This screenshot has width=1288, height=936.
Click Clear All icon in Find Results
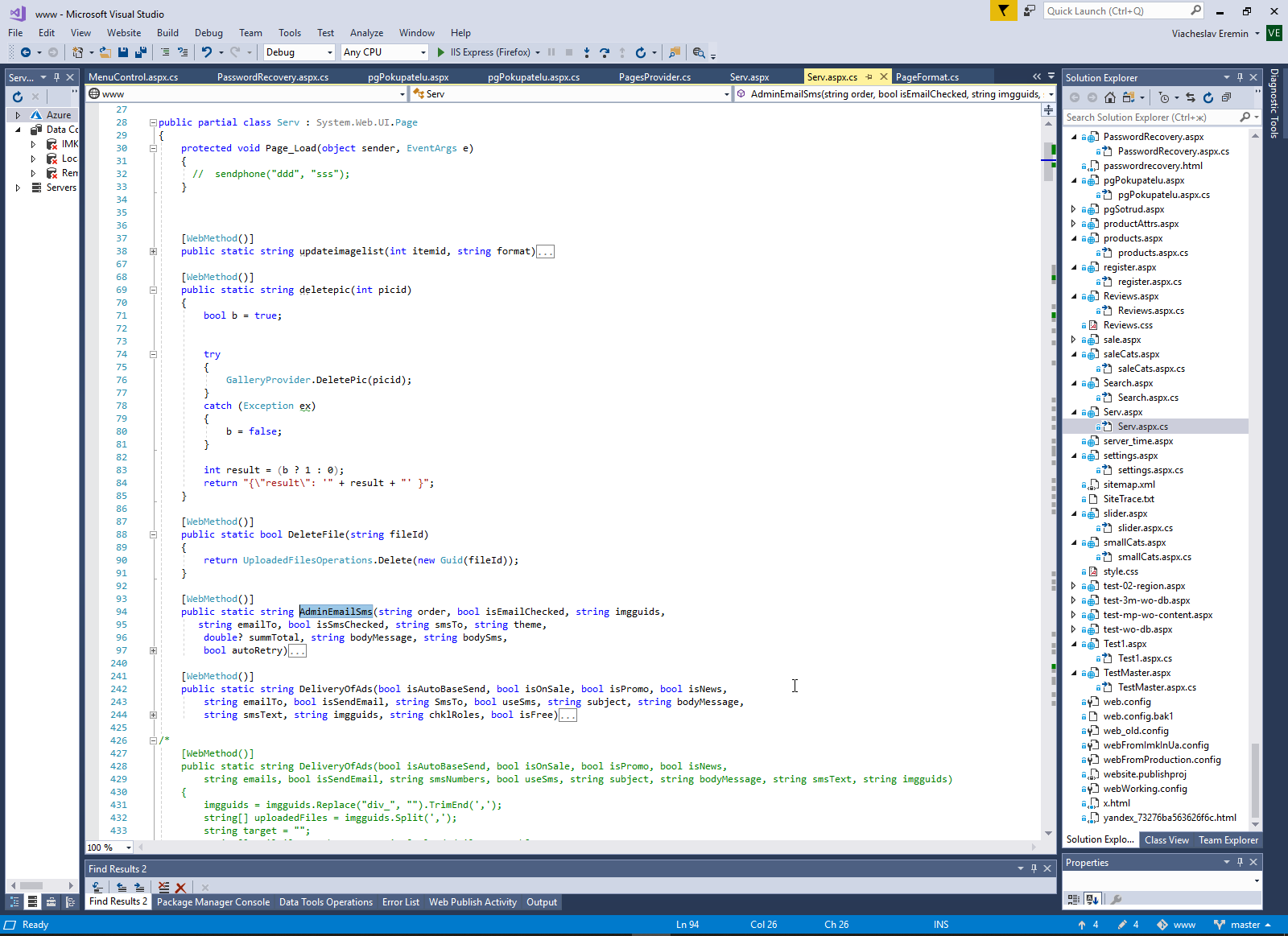coord(164,887)
